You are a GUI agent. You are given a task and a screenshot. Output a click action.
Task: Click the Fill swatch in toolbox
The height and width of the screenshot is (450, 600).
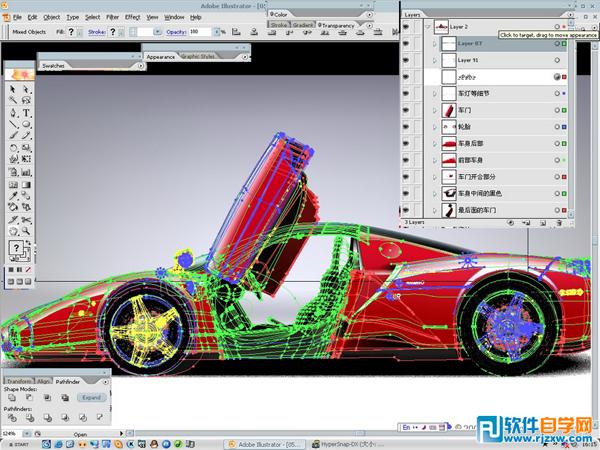16,248
